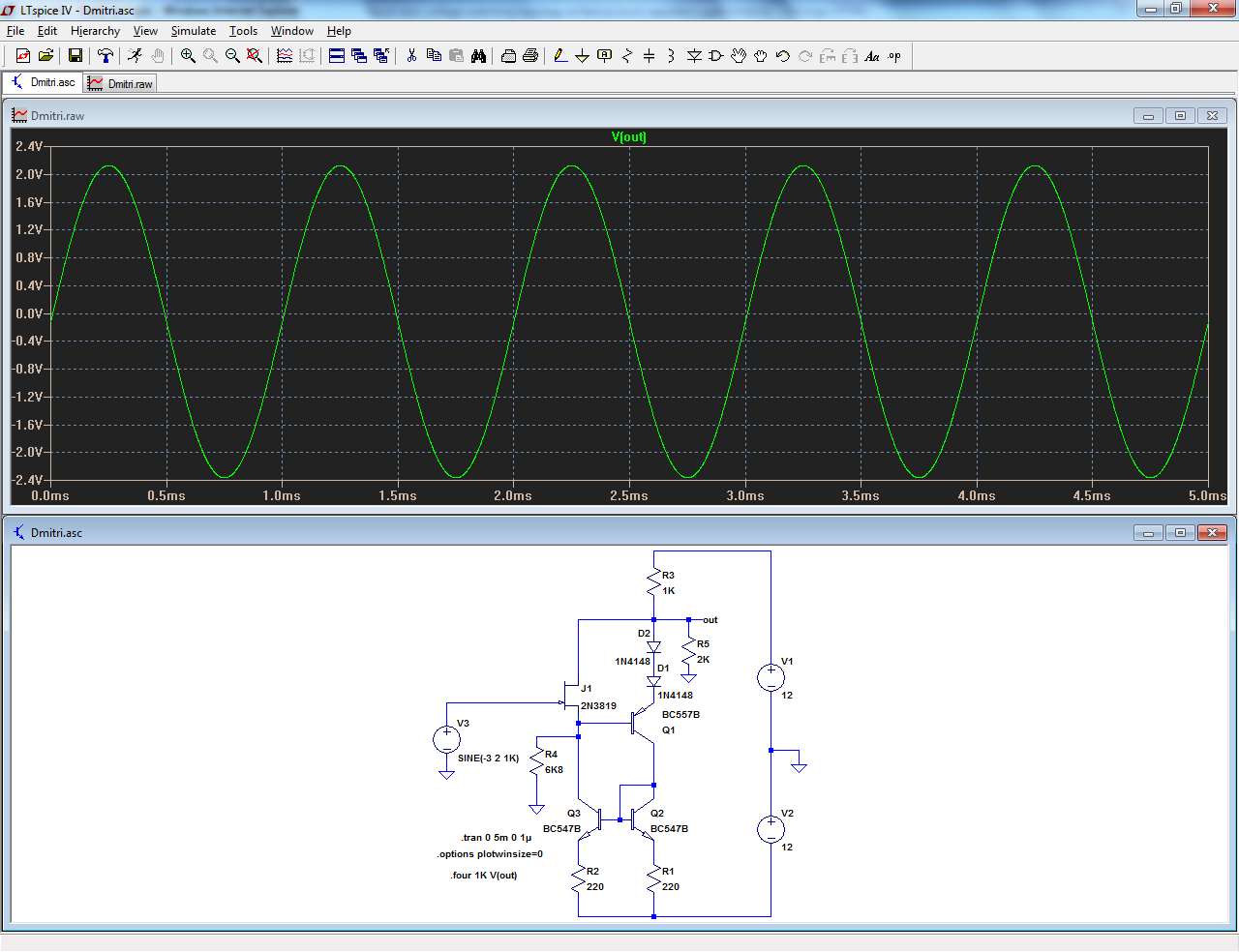The width and height of the screenshot is (1239, 952).
Task: Click the .four 1K V(out) directive
Action: [484, 876]
